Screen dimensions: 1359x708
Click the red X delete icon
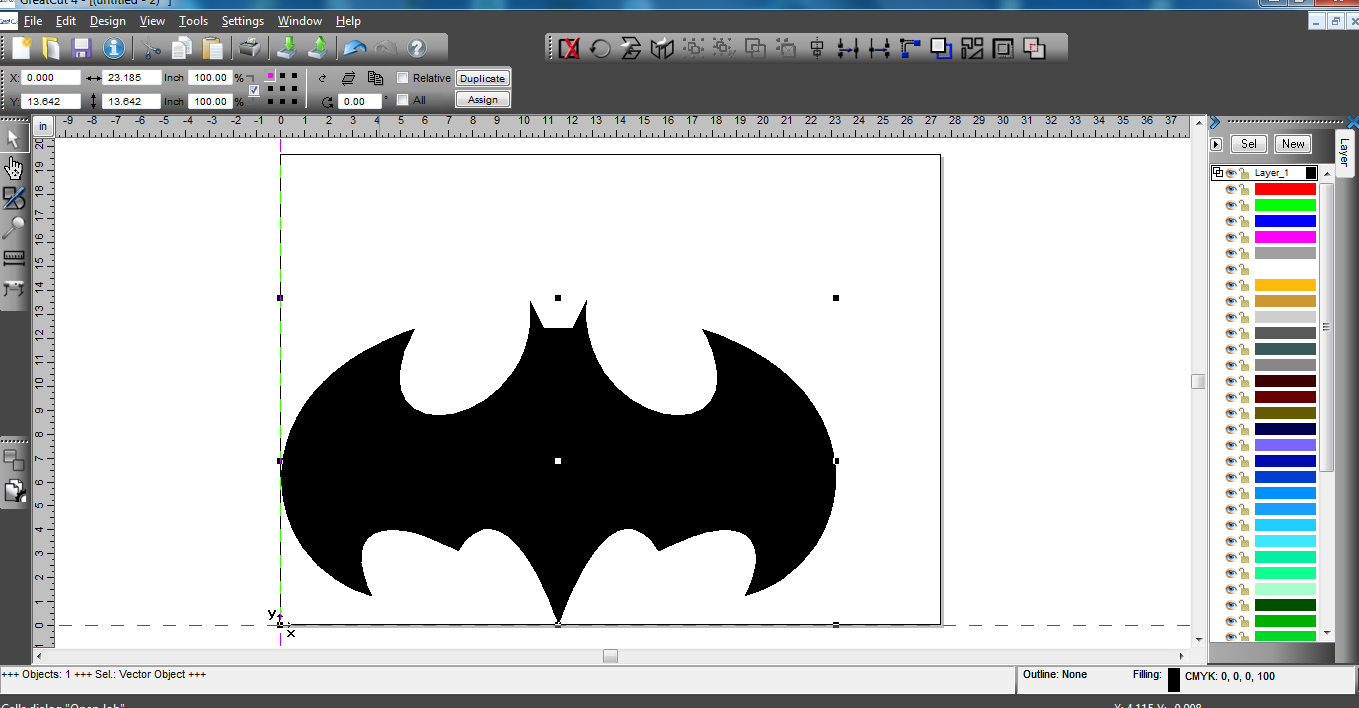[x=569, y=48]
